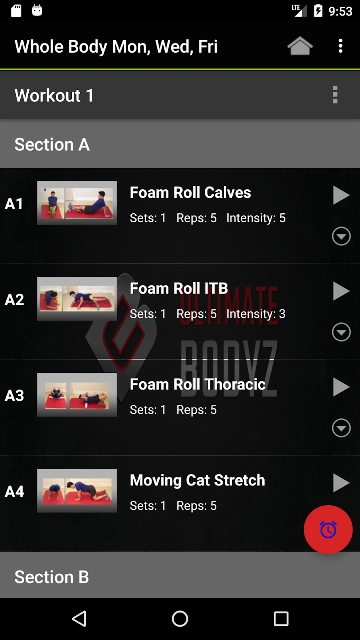This screenshot has width=360, height=640.
Task: Play the Foam Roll ITB video
Action: tap(341, 291)
